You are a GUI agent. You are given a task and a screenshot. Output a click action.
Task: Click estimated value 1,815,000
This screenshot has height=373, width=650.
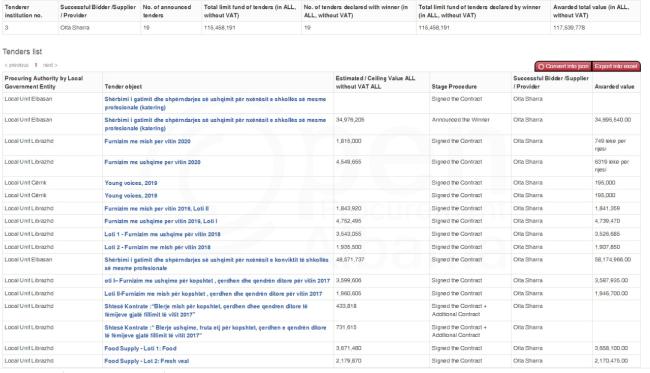(348, 141)
